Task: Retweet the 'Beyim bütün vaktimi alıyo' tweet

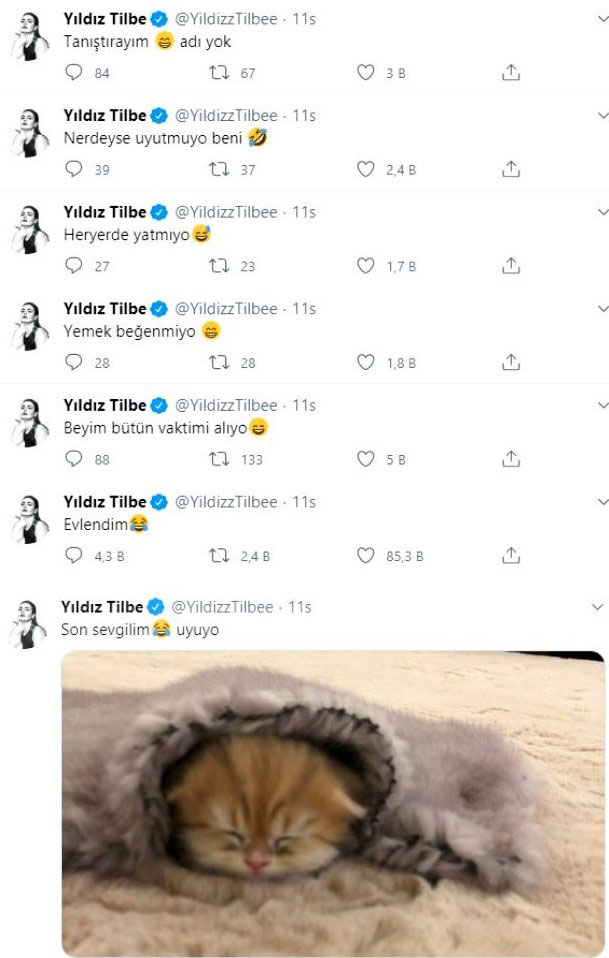Action: (219, 459)
